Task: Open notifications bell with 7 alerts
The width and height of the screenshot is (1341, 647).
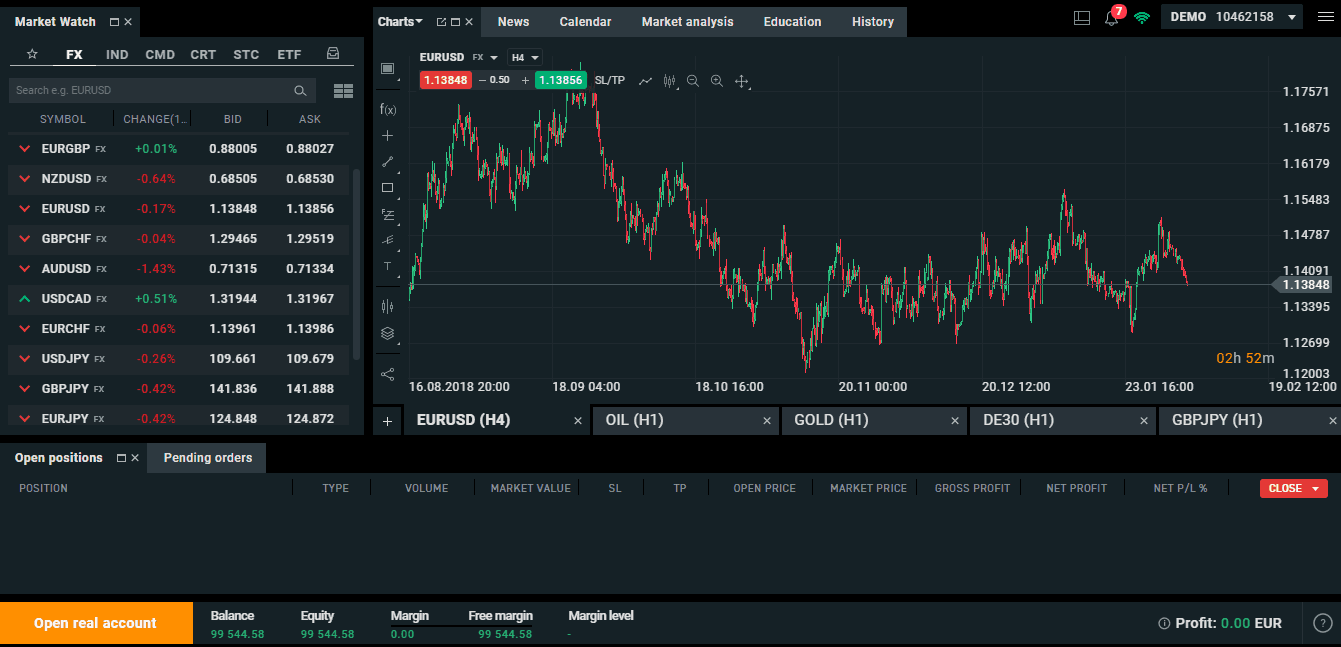Action: 1113,16
